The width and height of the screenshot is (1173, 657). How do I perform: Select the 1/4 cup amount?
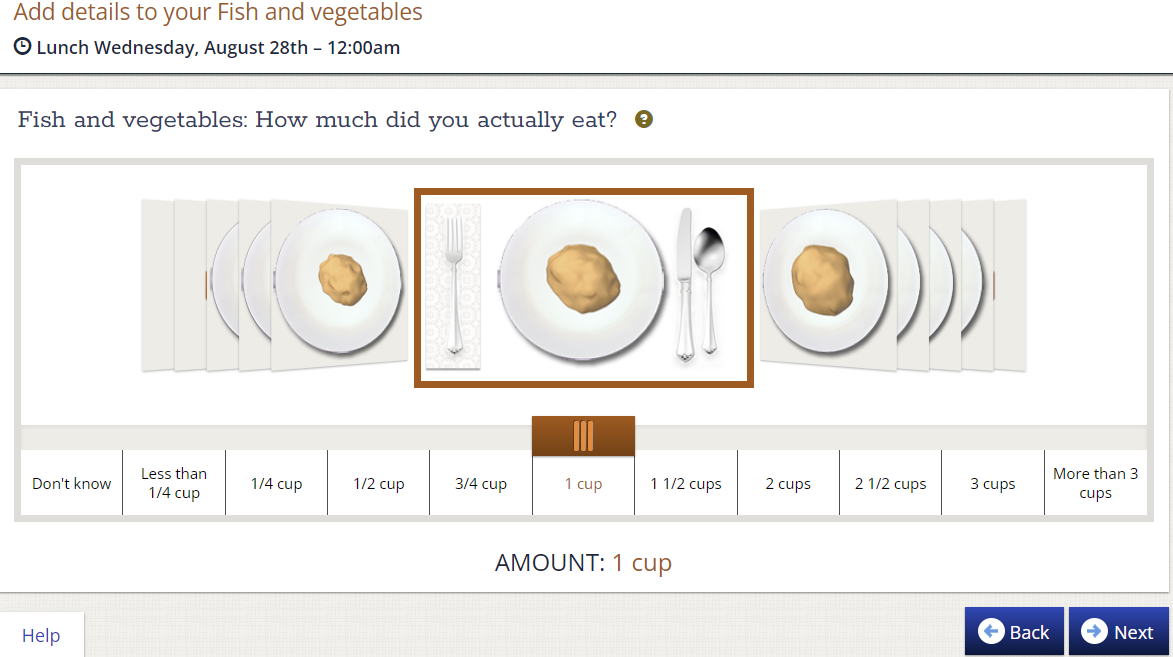276,483
